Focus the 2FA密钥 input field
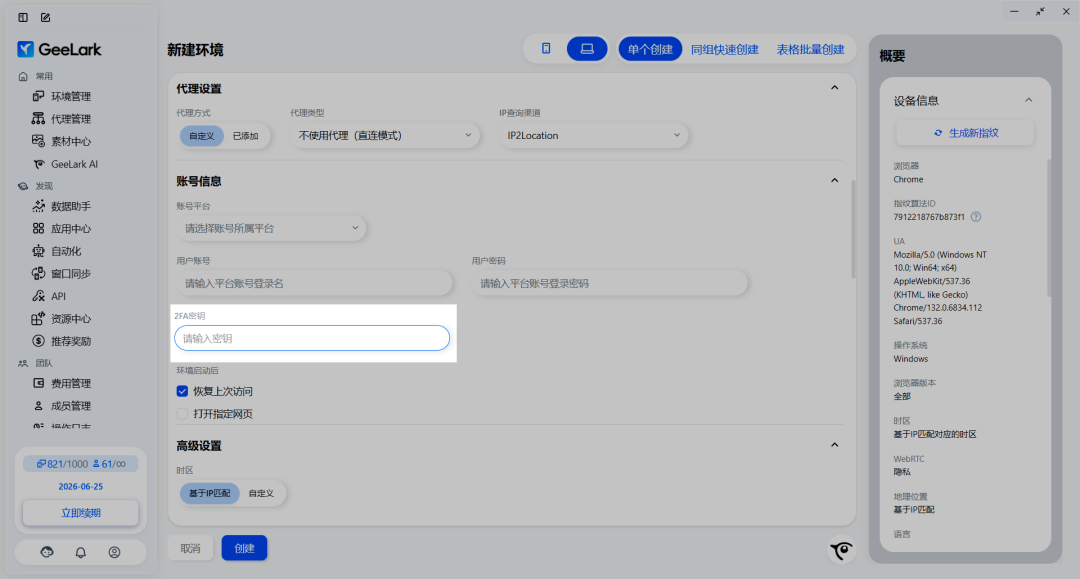 312,338
